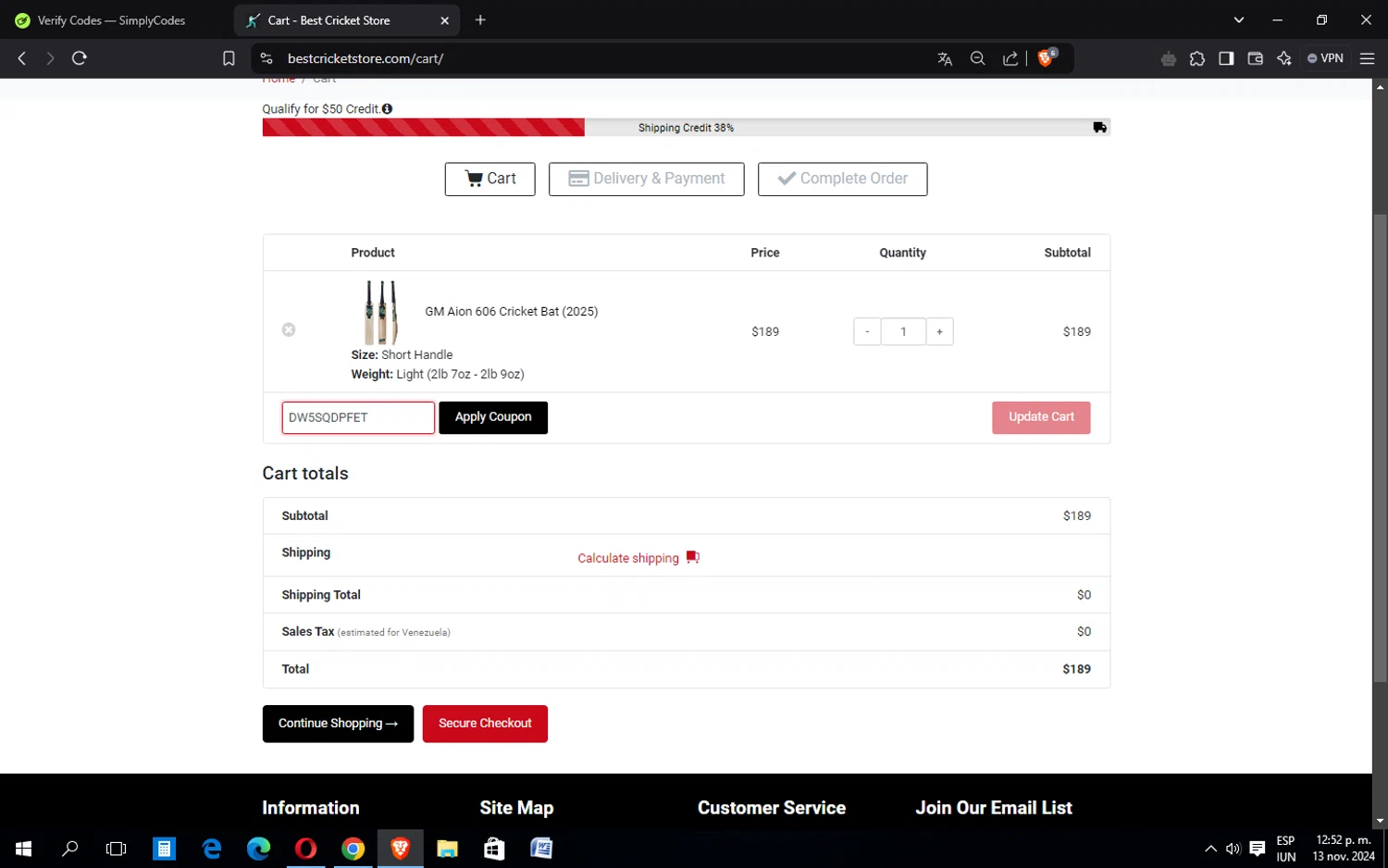
Task: Expand the tab search dropdown
Action: pyautogui.click(x=1239, y=20)
